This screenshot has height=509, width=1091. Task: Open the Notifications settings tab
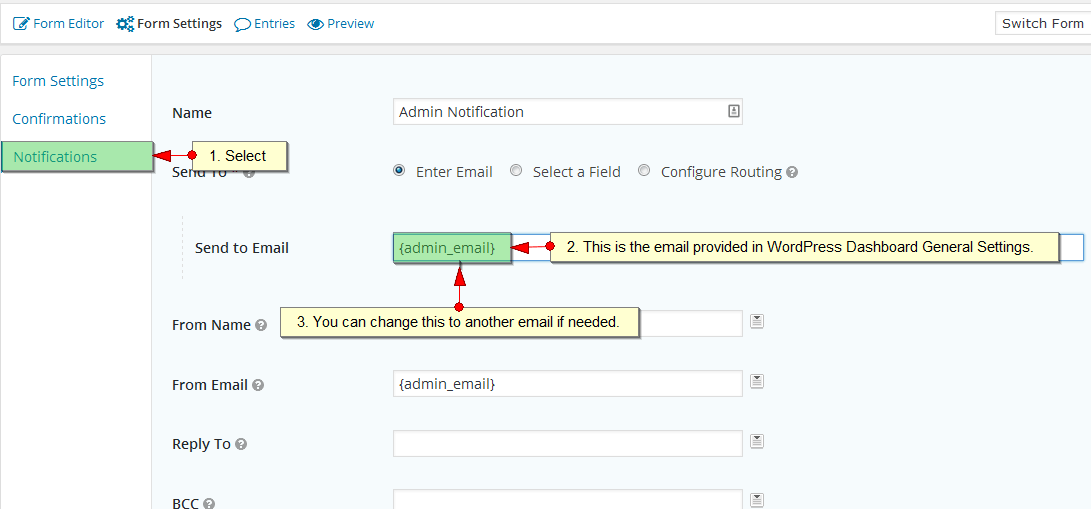56,157
